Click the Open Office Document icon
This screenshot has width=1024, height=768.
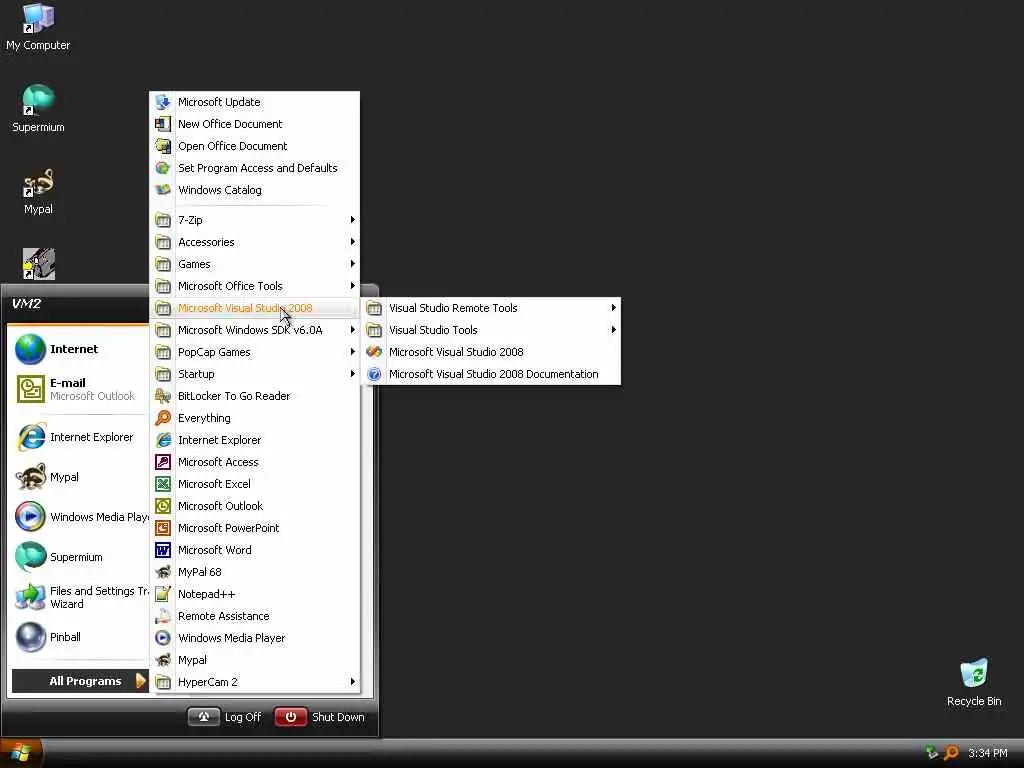(163, 146)
